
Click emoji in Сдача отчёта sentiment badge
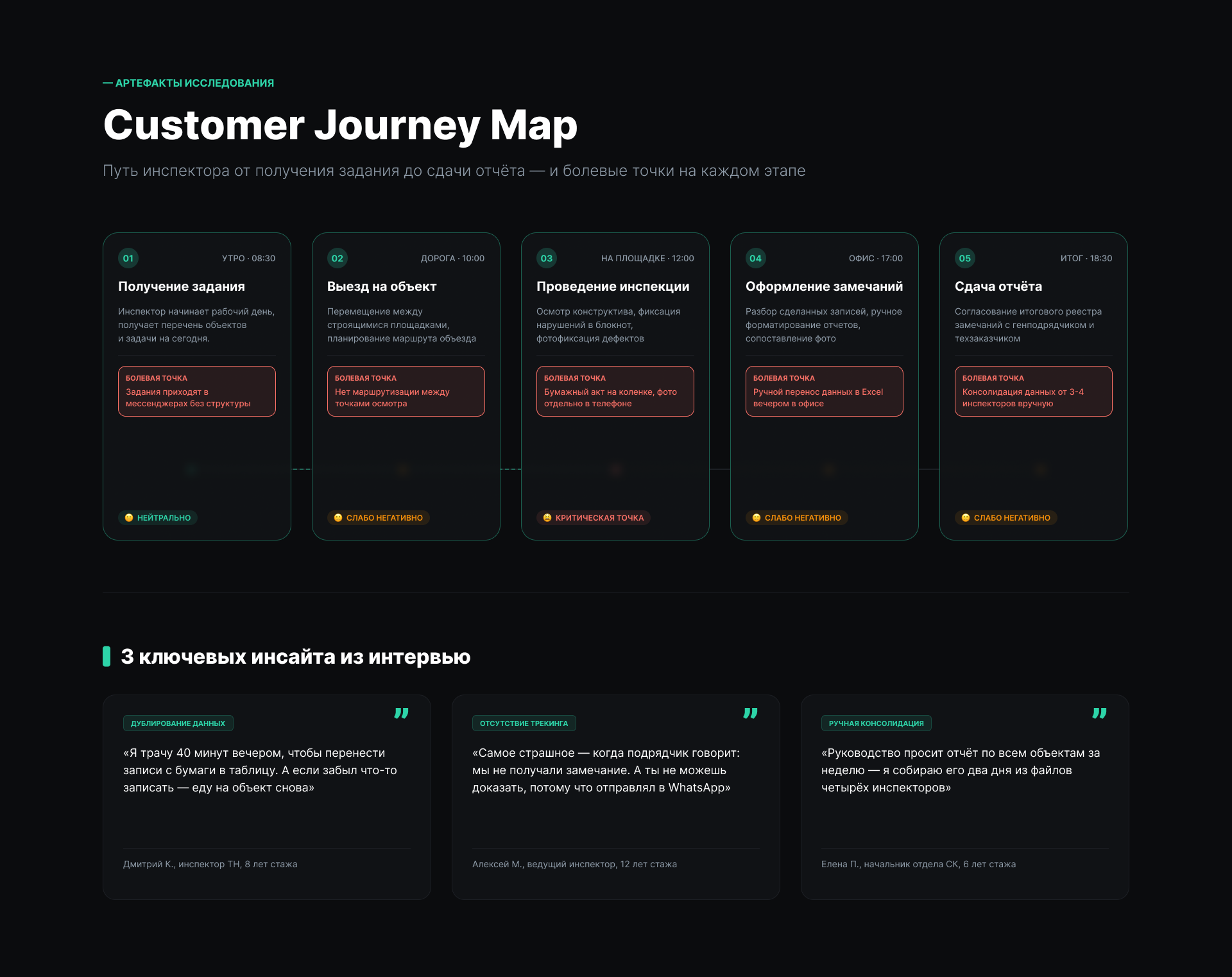[966, 517]
